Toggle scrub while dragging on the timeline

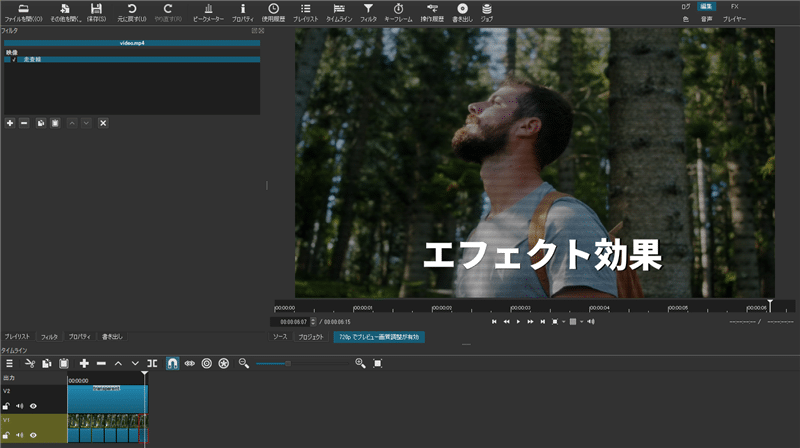(x=189, y=363)
